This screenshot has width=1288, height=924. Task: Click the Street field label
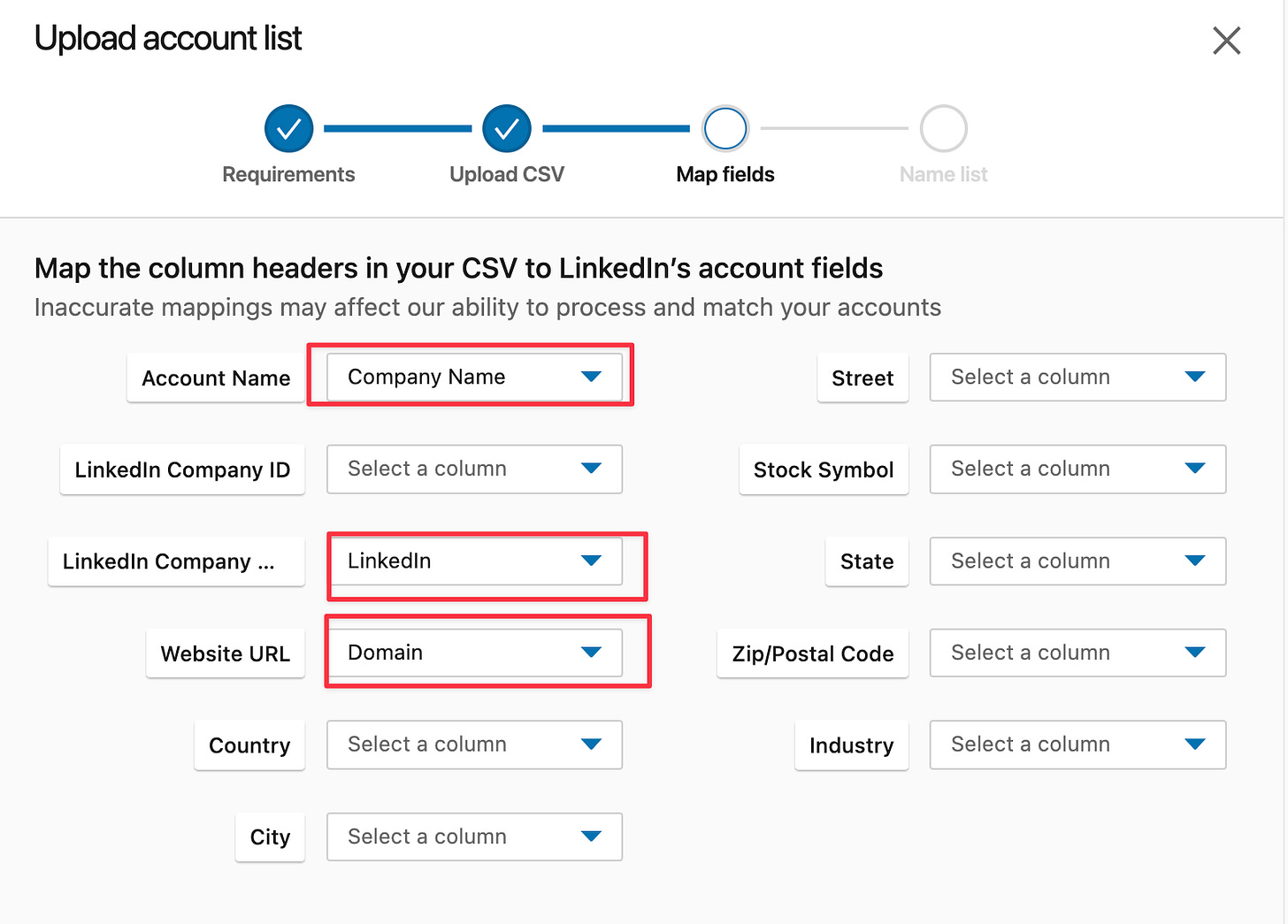point(862,378)
